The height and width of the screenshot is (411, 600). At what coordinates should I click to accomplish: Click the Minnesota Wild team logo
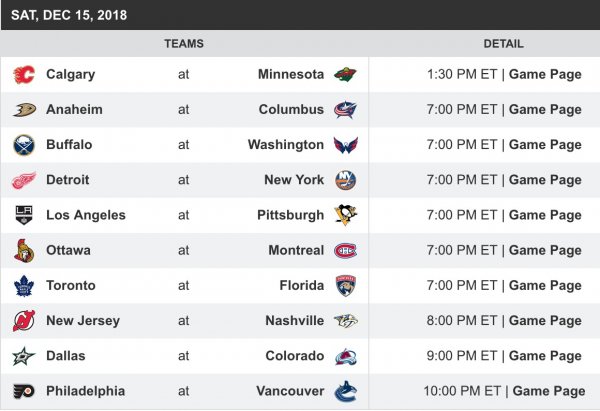[x=345, y=75]
